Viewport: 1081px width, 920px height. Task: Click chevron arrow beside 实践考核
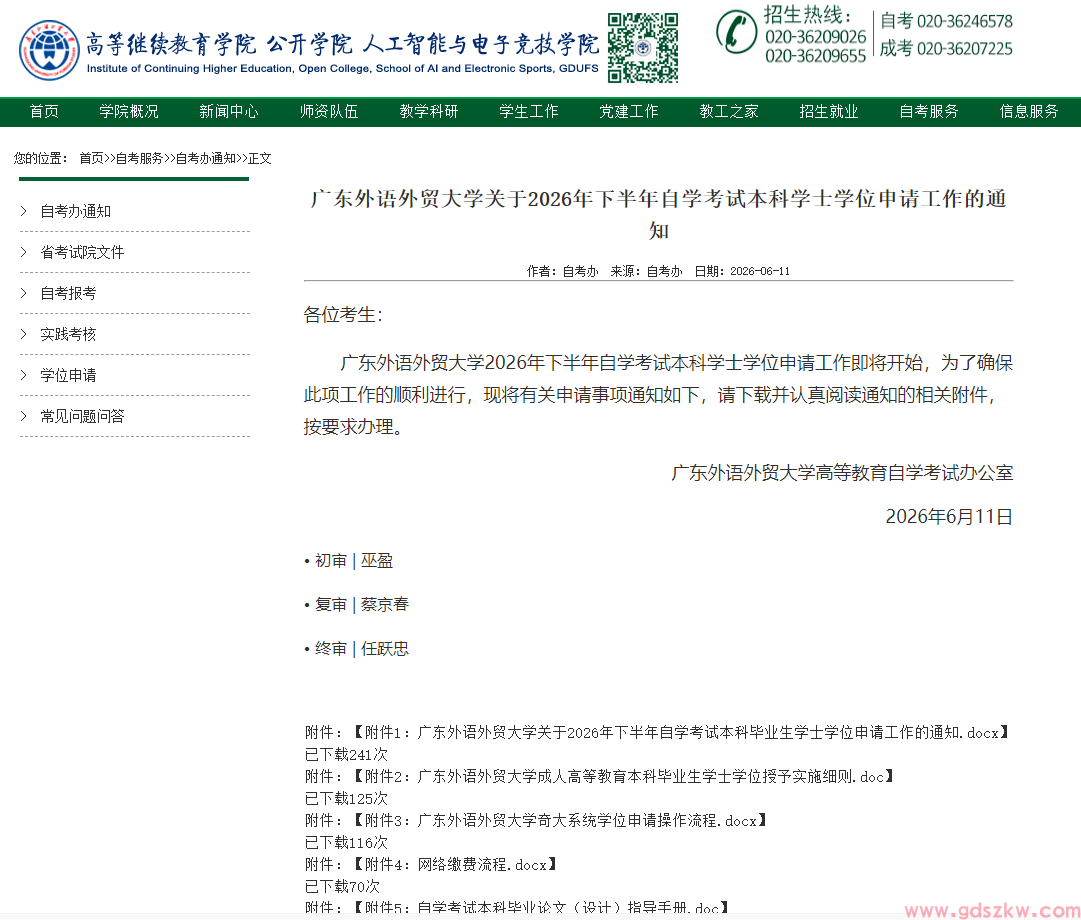pyautogui.click(x=24, y=334)
